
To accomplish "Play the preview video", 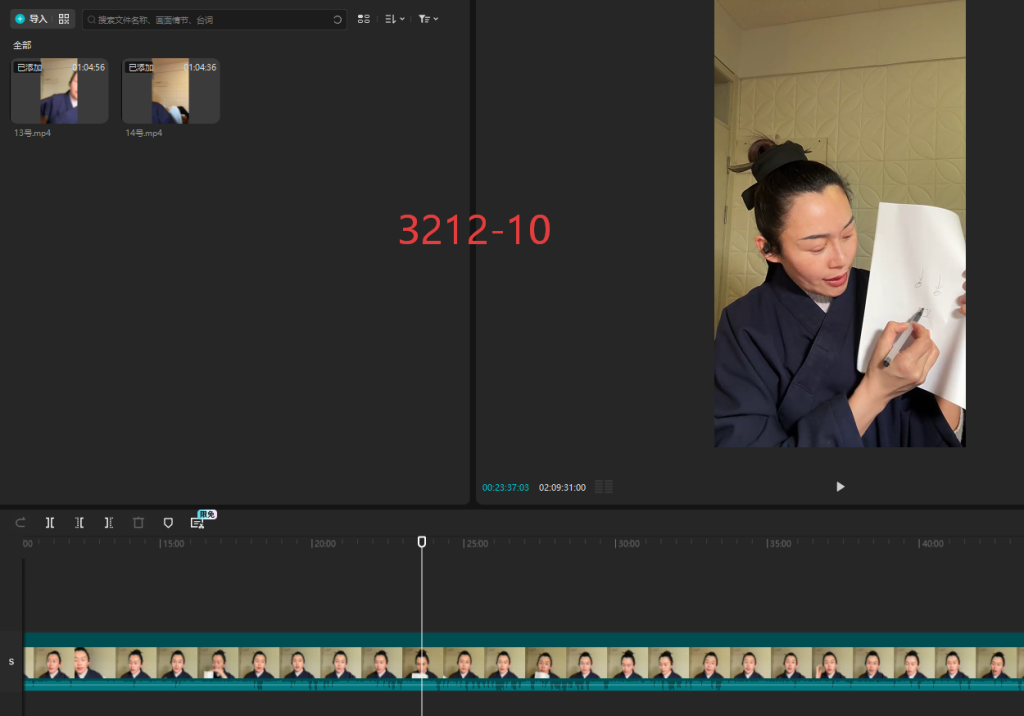I will pyautogui.click(x=840, y=487).
